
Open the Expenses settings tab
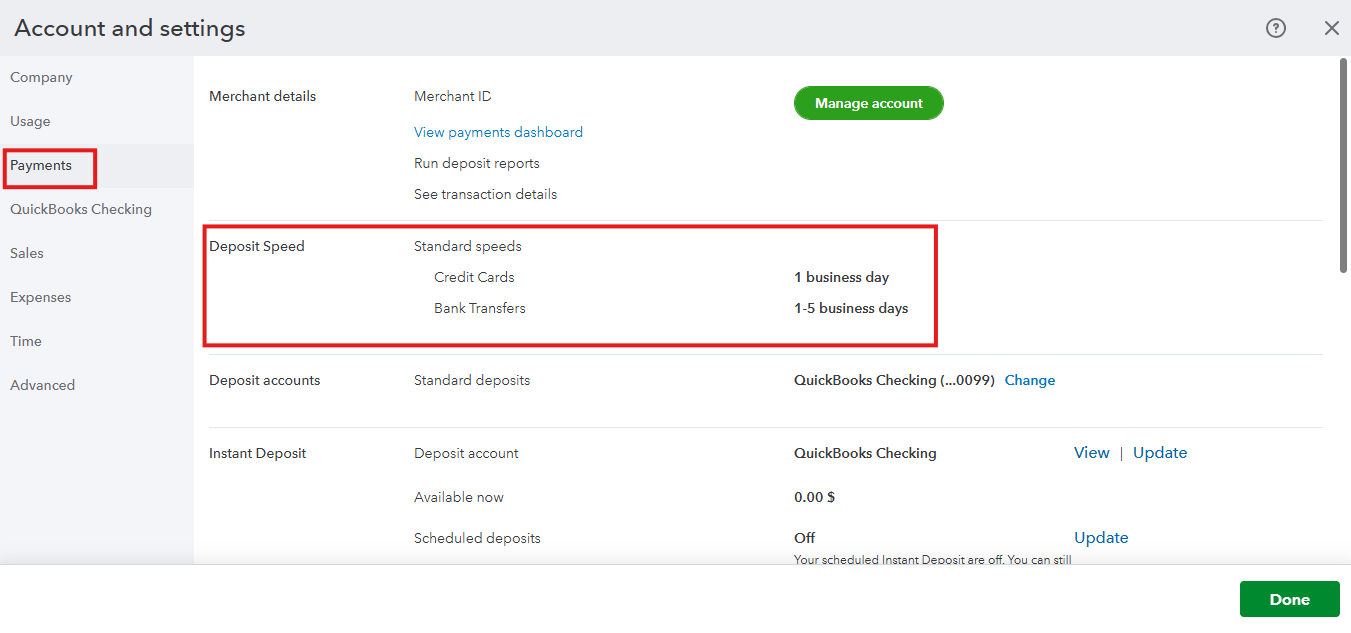[x=40, y=297]
